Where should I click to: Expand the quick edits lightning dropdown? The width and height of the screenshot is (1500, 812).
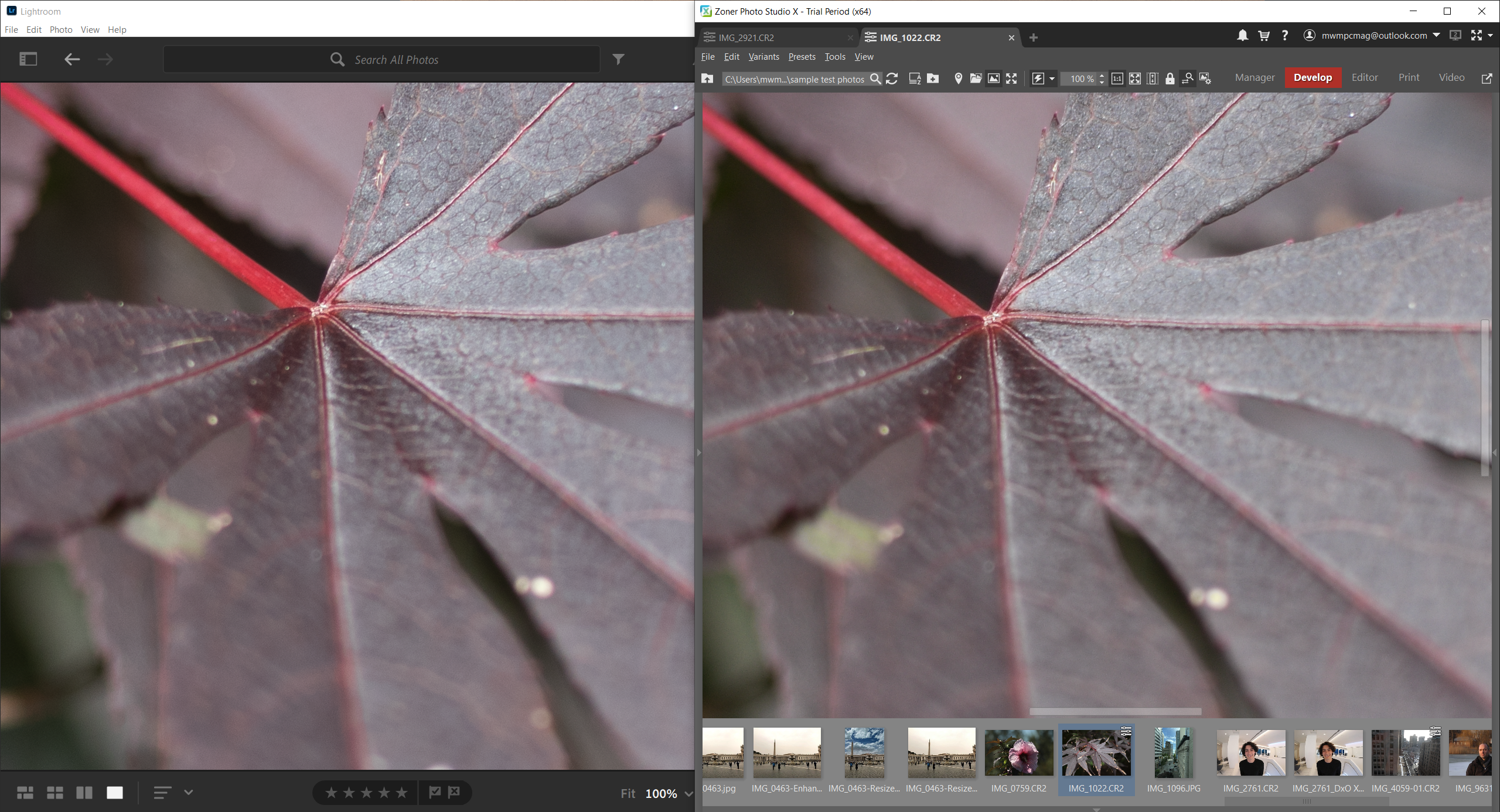(1052, 79)
